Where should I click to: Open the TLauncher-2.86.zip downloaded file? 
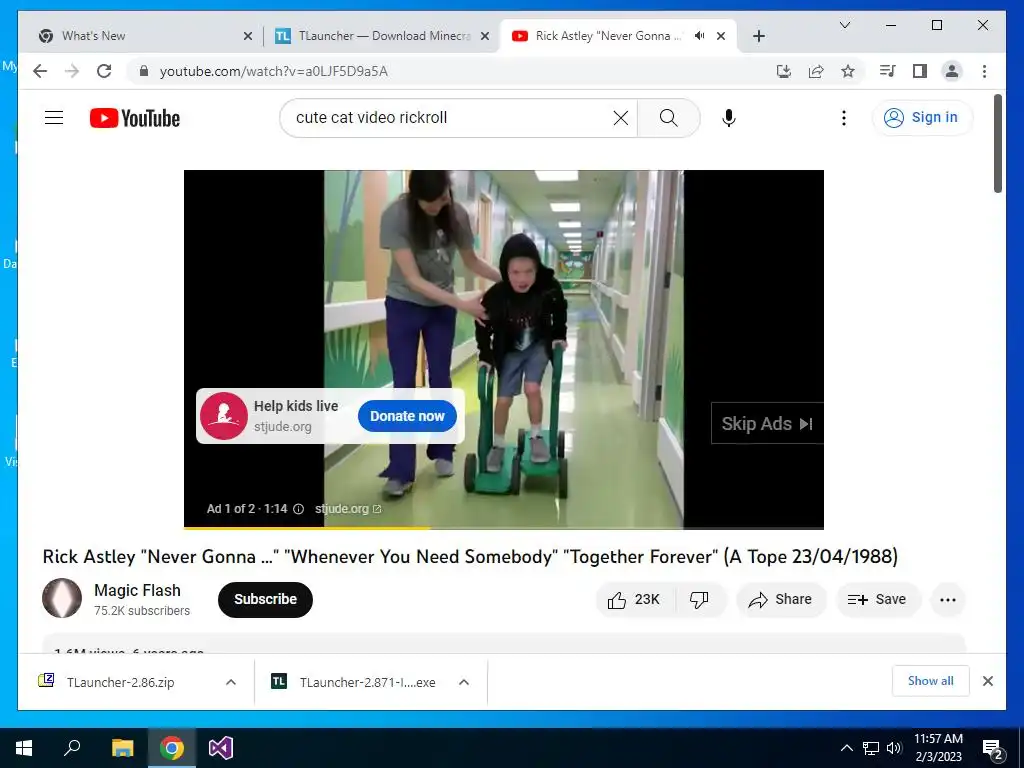pos(120,682)
